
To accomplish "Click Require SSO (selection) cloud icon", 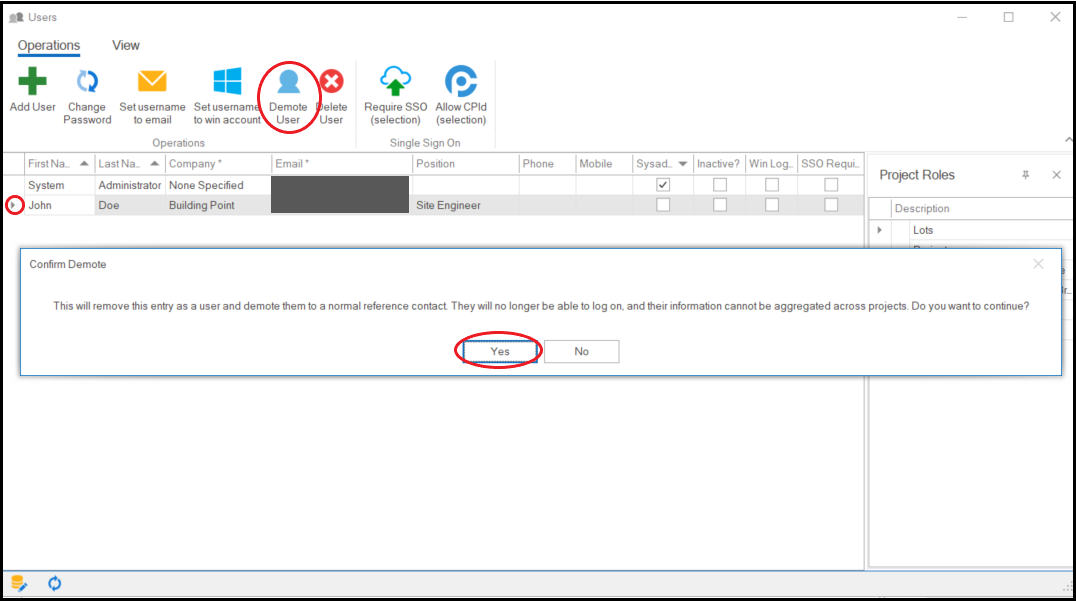I will click(396, 82).
